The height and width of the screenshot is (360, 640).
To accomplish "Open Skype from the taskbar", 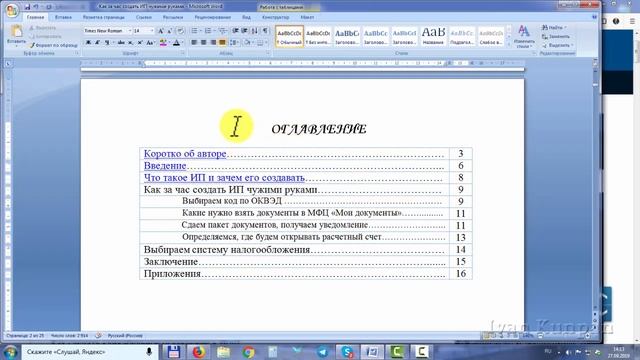I will click(x=347, y=351).
